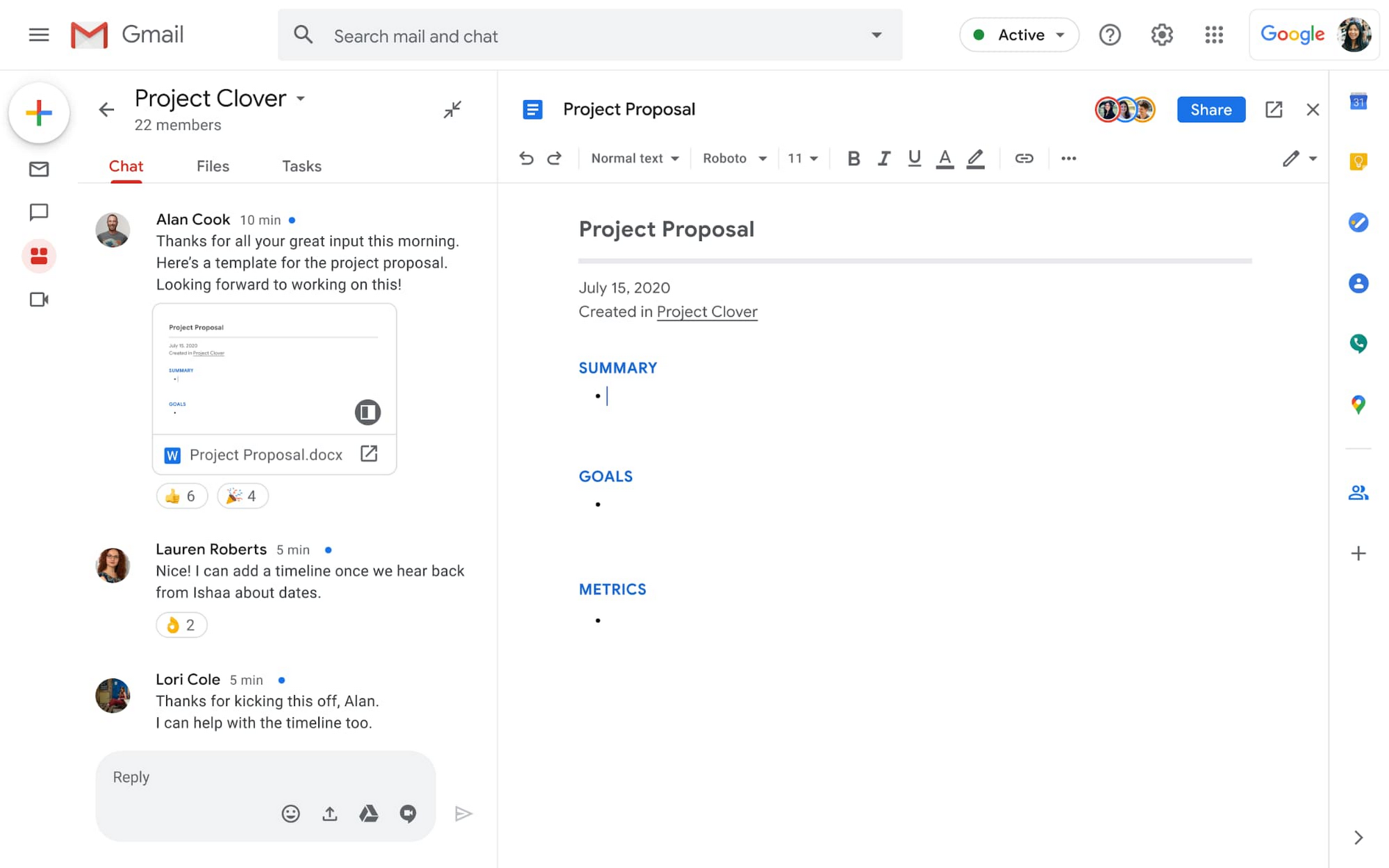Click the Share button

pos(1210,109)
